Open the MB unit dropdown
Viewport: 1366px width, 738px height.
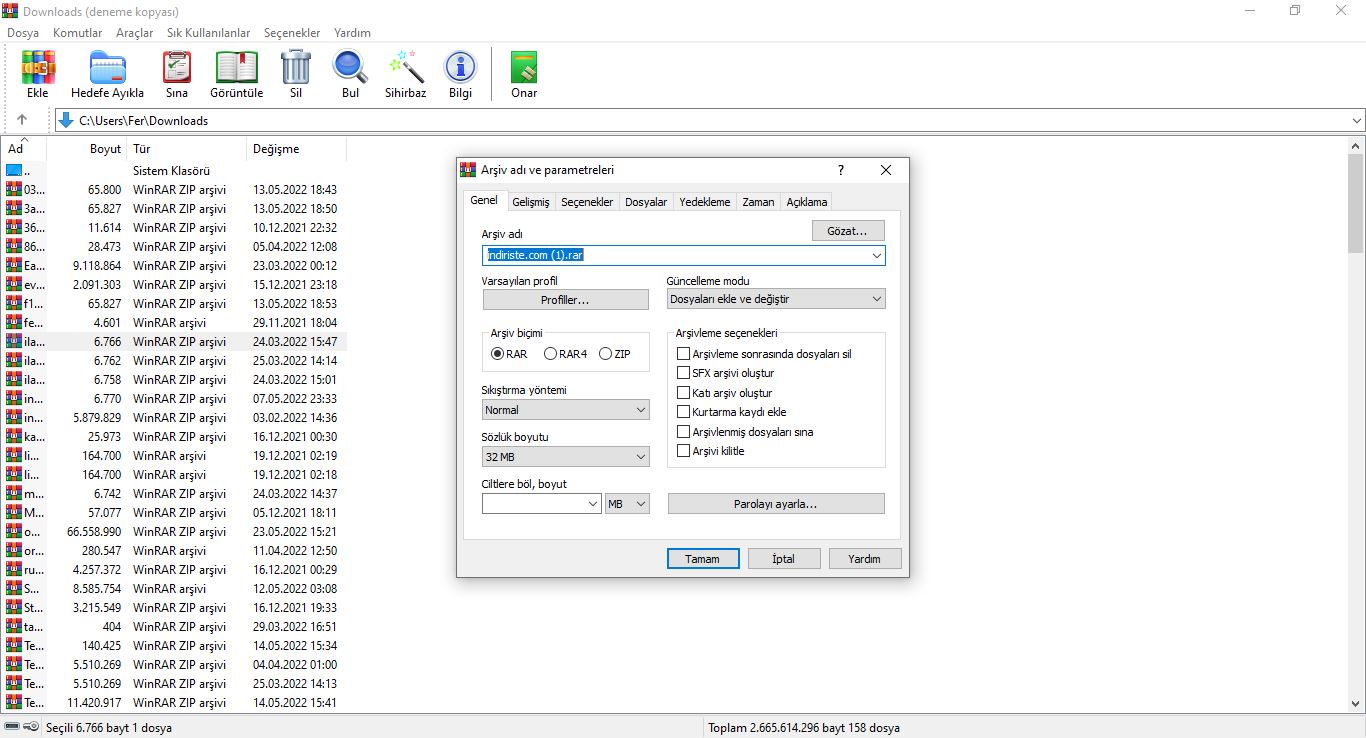pyautogui.click(x=628, y=505)
